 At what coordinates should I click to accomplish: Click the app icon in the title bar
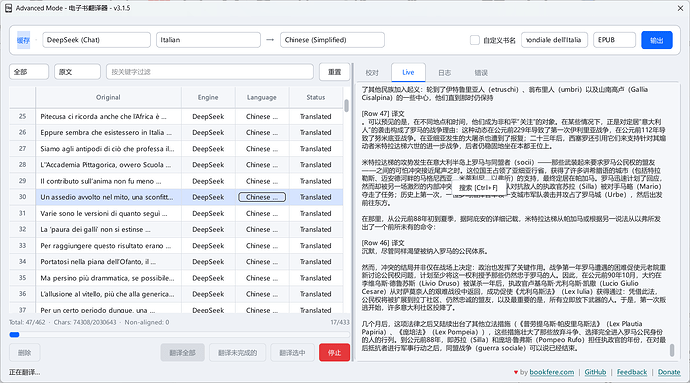tap(8, 8)
